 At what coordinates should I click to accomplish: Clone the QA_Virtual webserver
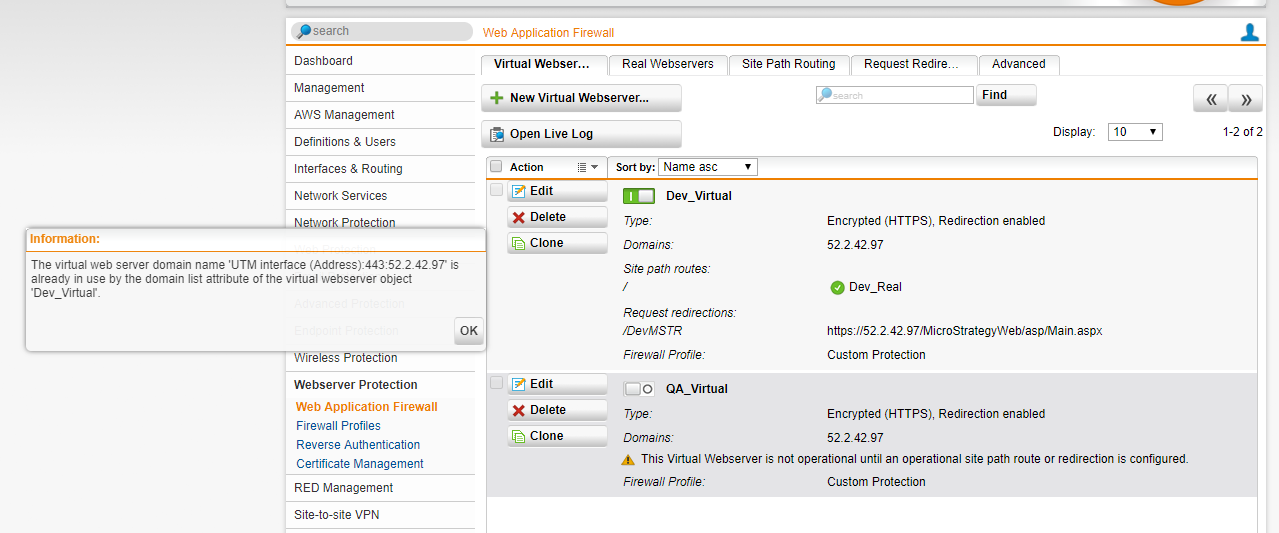pyautogui.click(x=557, y=436)
